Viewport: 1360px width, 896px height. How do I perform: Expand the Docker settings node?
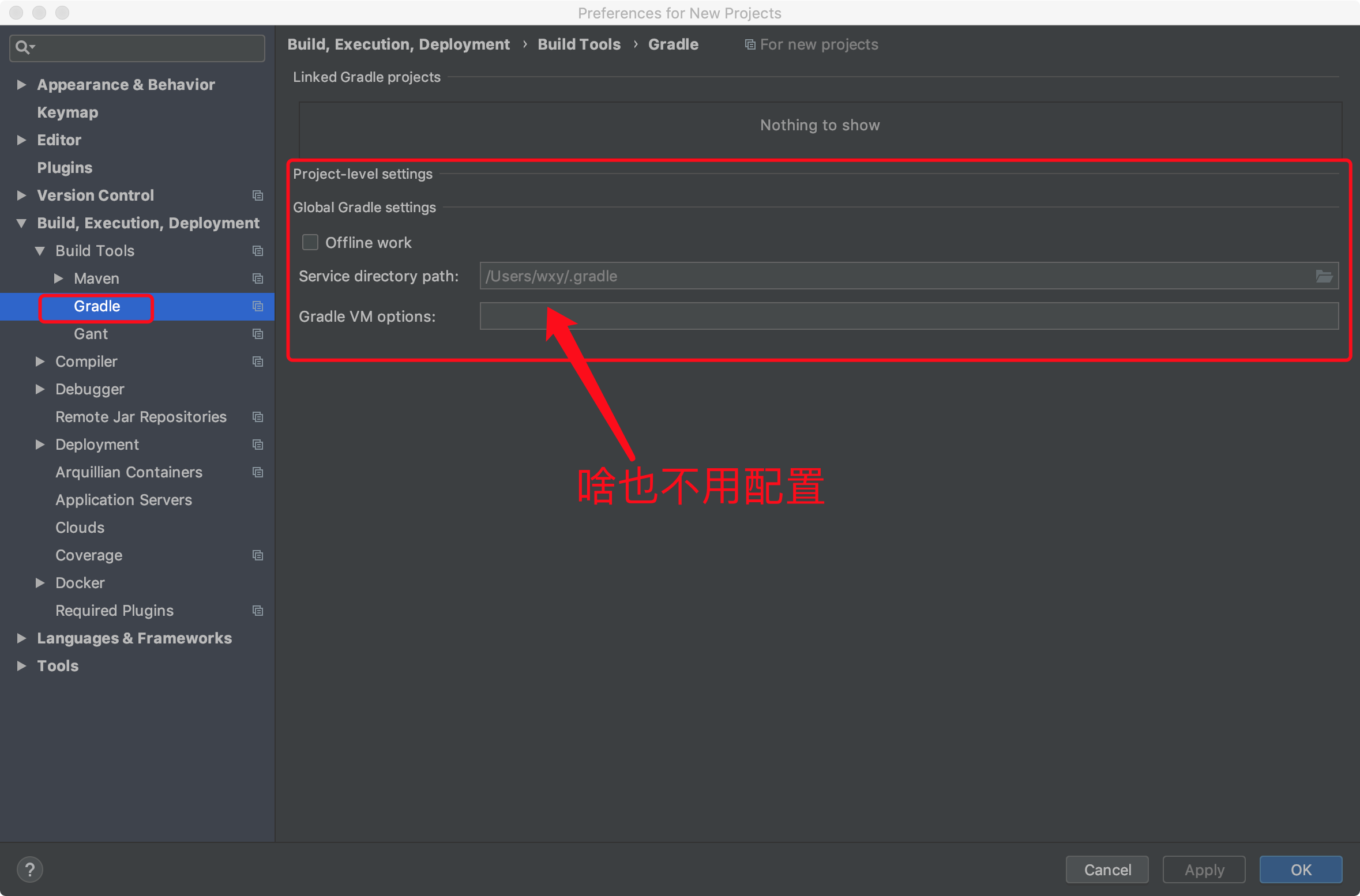click(x=40, y=583)
